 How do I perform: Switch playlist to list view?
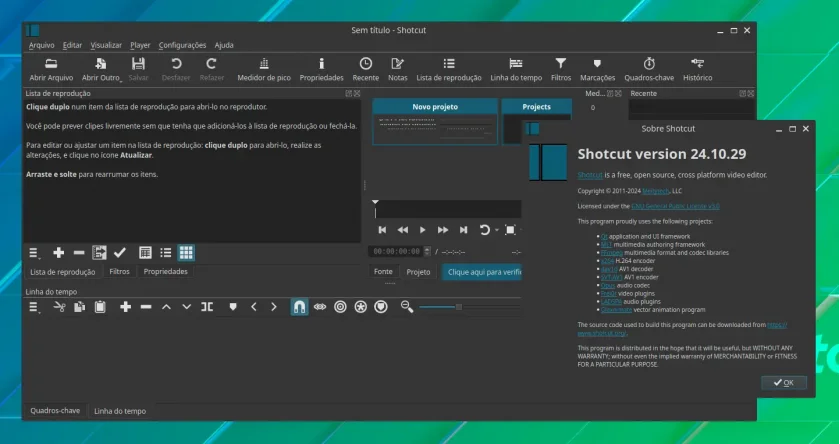pyautogui.click(x=166, y=252)
